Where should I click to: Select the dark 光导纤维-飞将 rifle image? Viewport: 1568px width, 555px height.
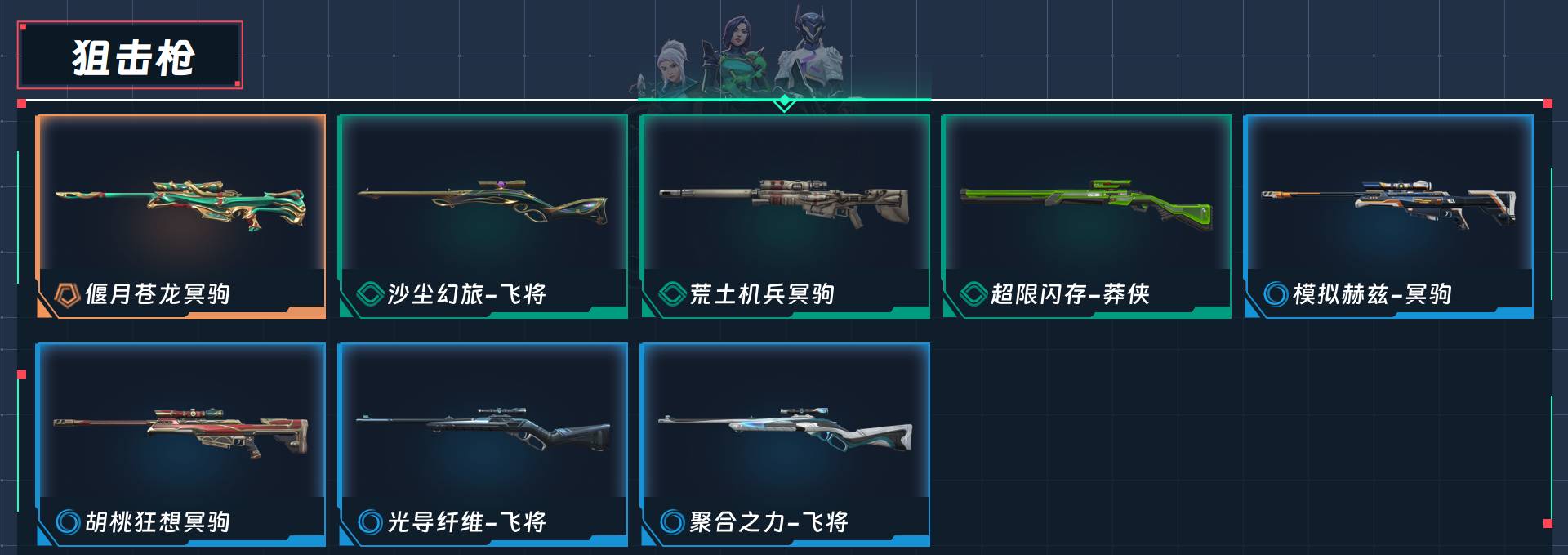pyautogui.click(x=483, y=428)
